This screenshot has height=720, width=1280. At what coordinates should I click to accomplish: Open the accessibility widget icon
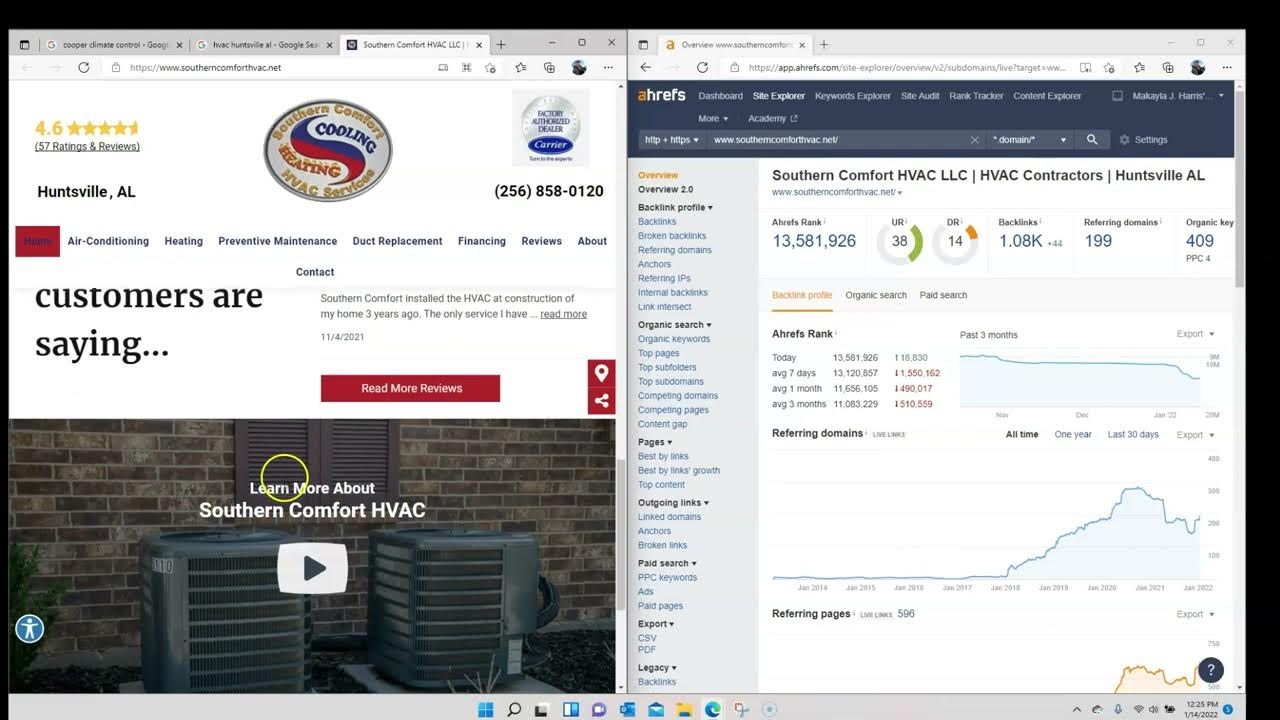(30, 628)
